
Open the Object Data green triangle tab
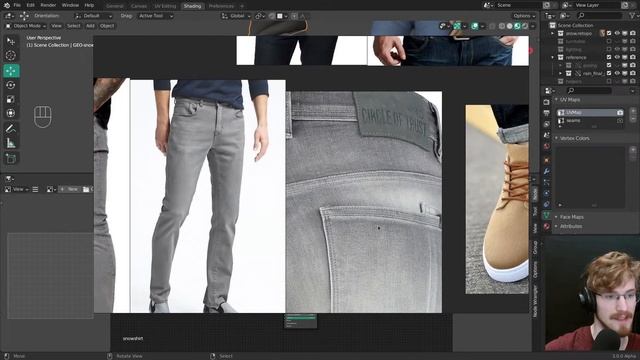coord(547,215)
